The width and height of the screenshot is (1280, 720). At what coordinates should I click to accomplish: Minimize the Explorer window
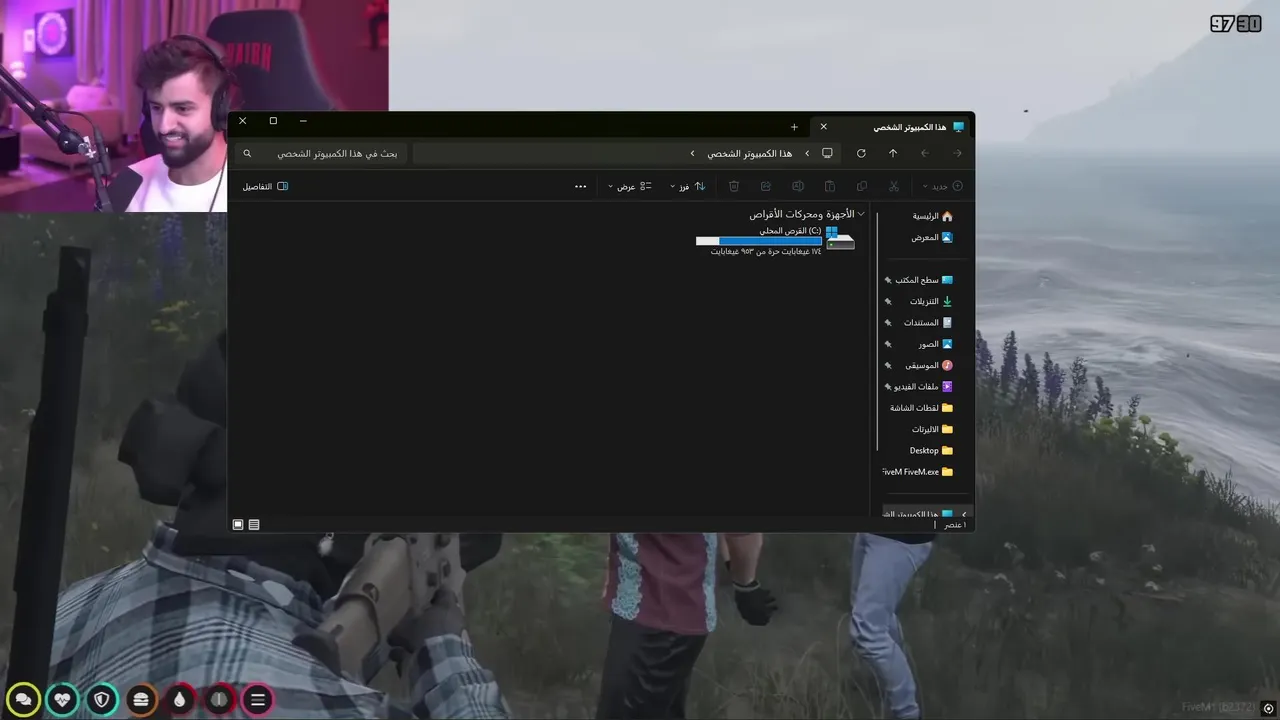[x=303, y=121]
